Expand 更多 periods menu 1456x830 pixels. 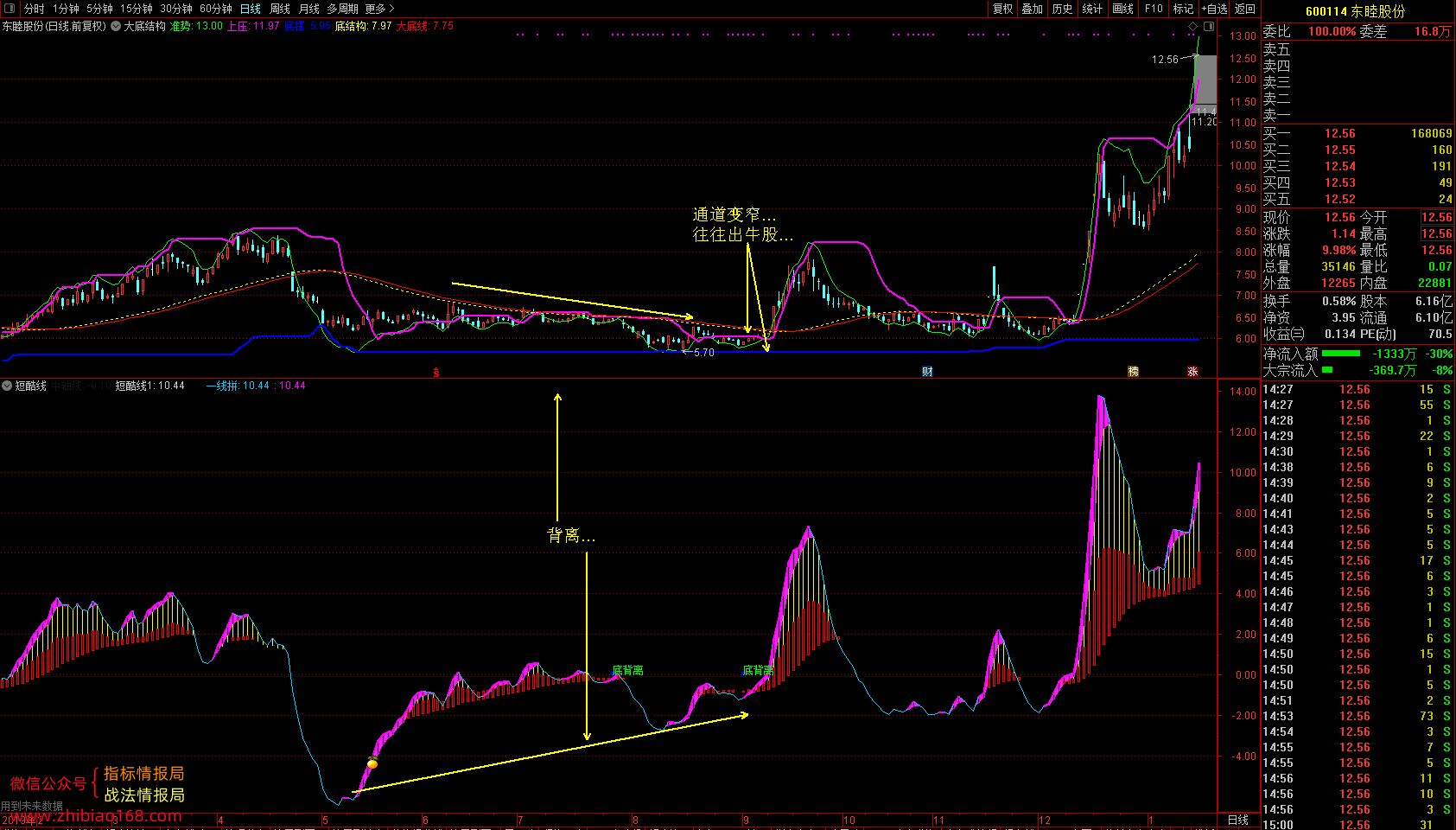click(379, 9)
